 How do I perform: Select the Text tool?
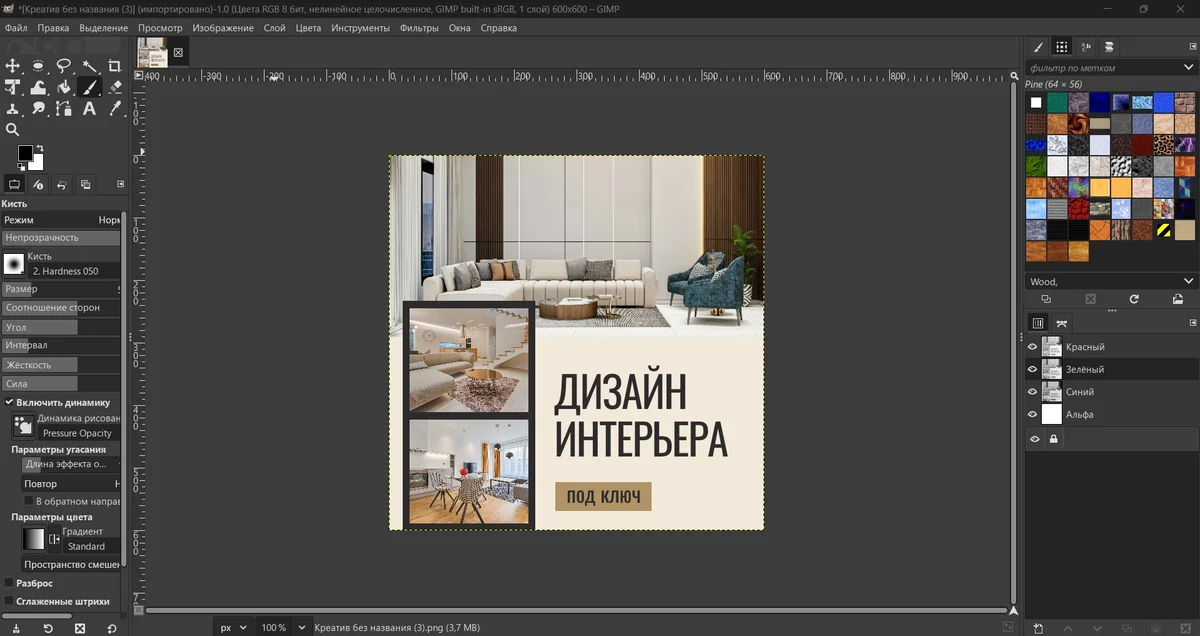pos(89,108)
